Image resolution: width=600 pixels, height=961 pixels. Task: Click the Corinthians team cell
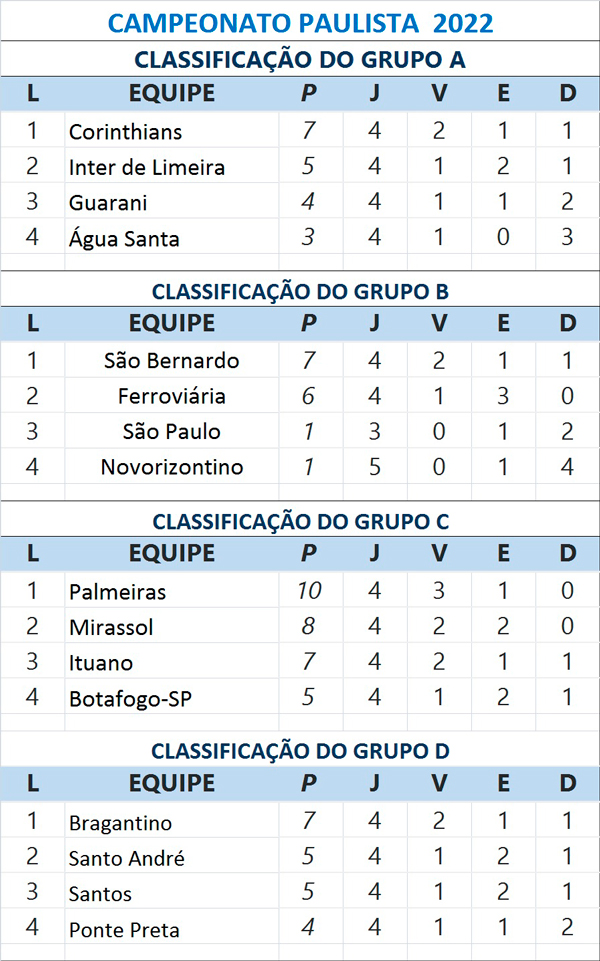[x=126, y=131]
